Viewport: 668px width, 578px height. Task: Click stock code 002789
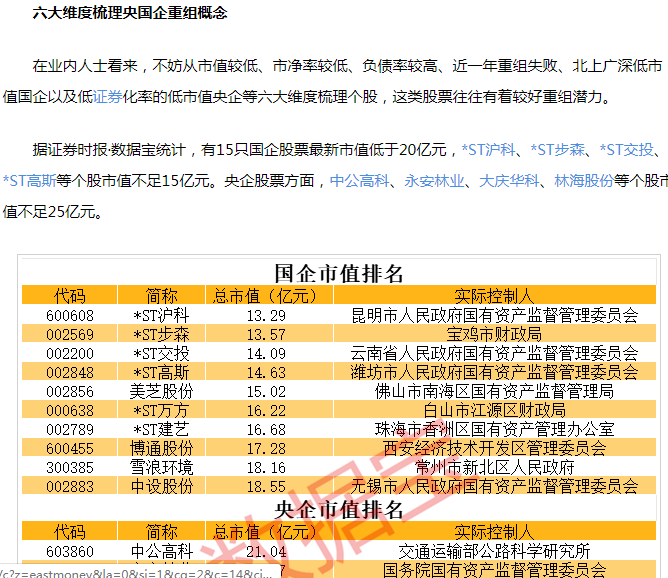[x=70, y=429]
